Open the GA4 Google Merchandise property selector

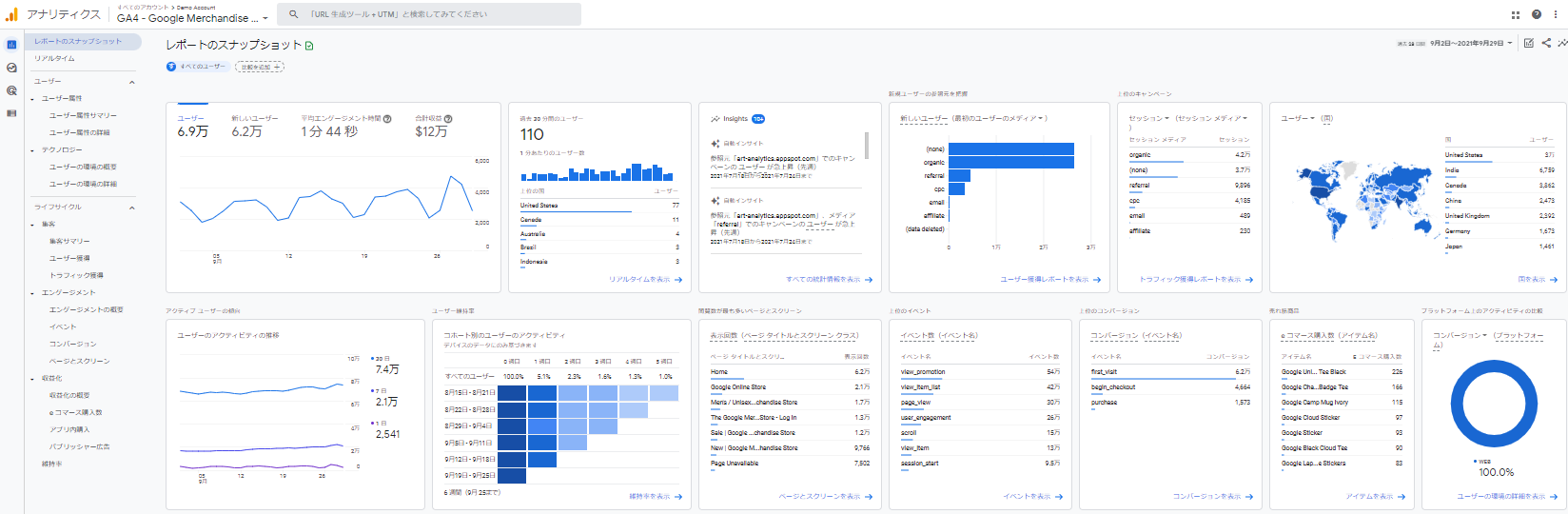pyautogui.click(x=192, y=18)
